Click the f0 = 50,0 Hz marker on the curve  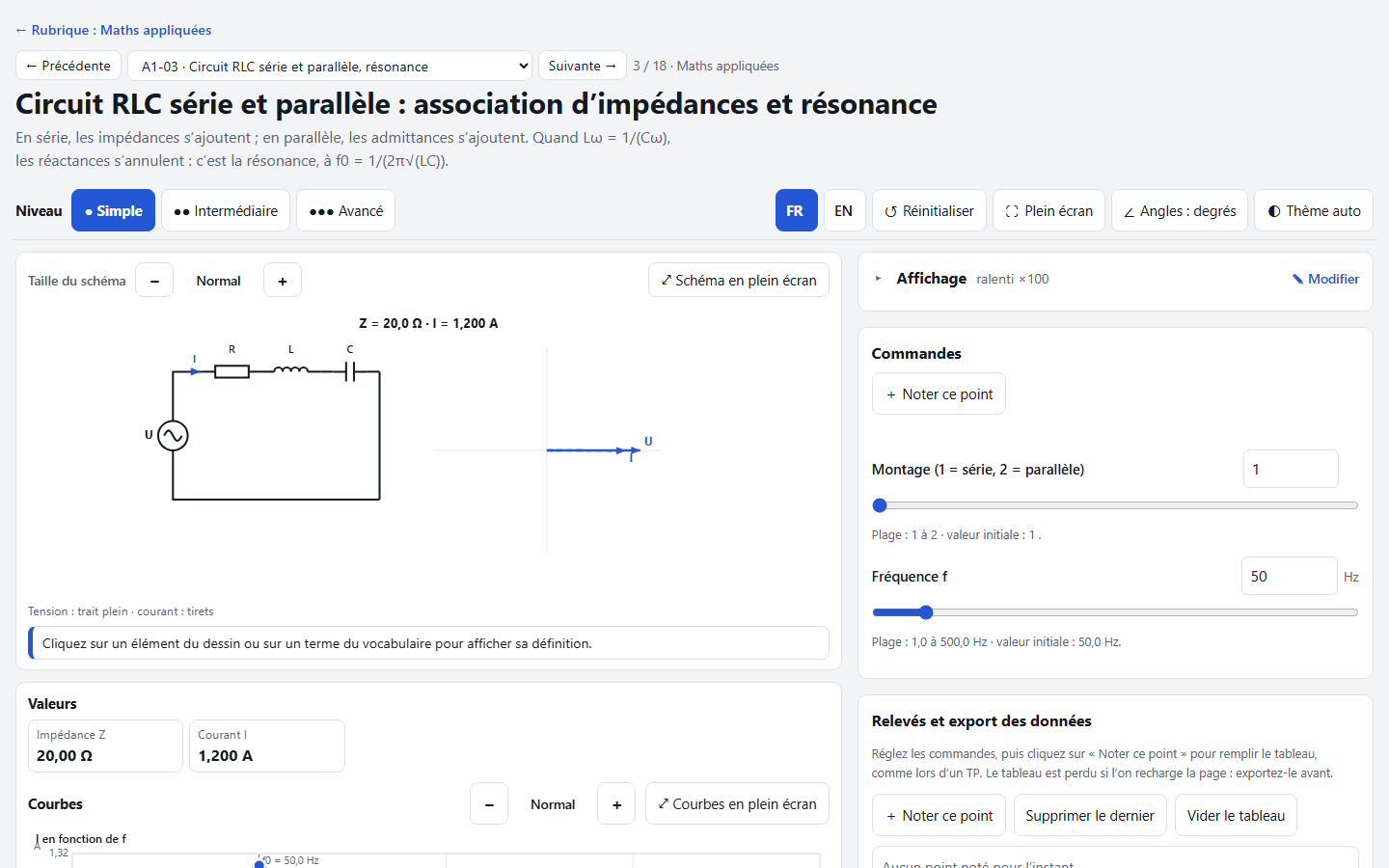click(259, 864)
